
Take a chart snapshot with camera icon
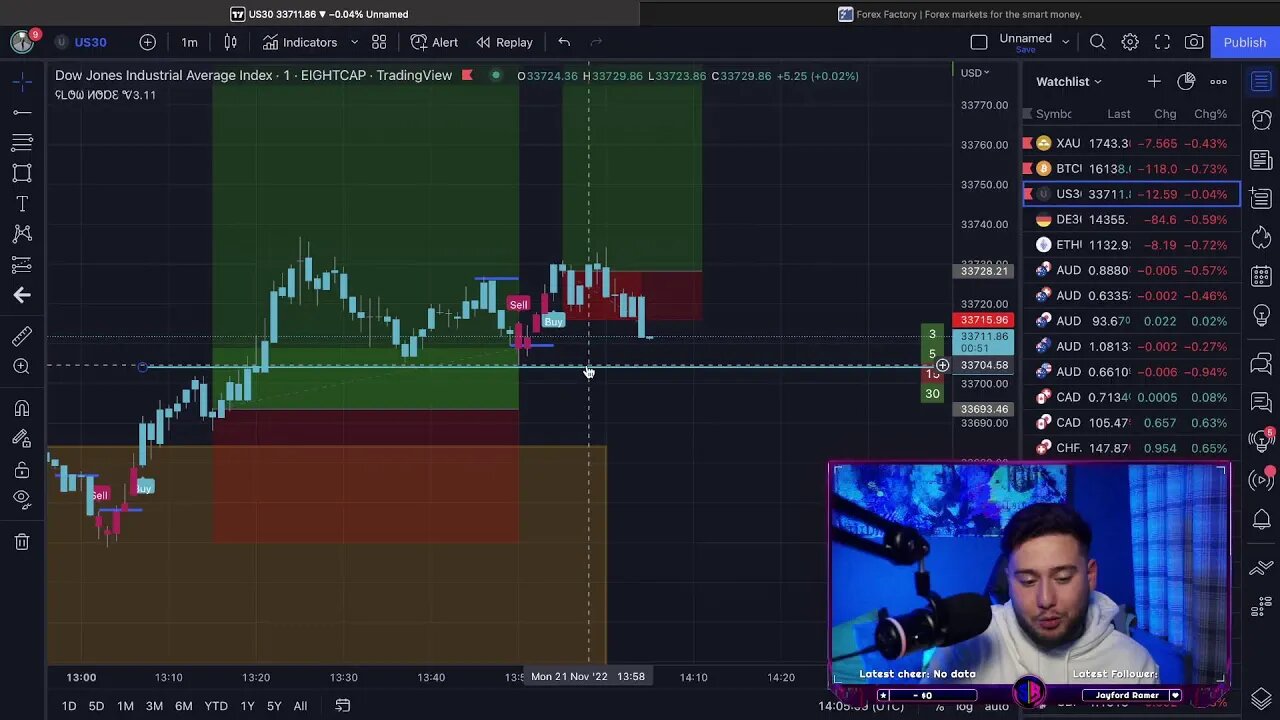[1194, 42]
